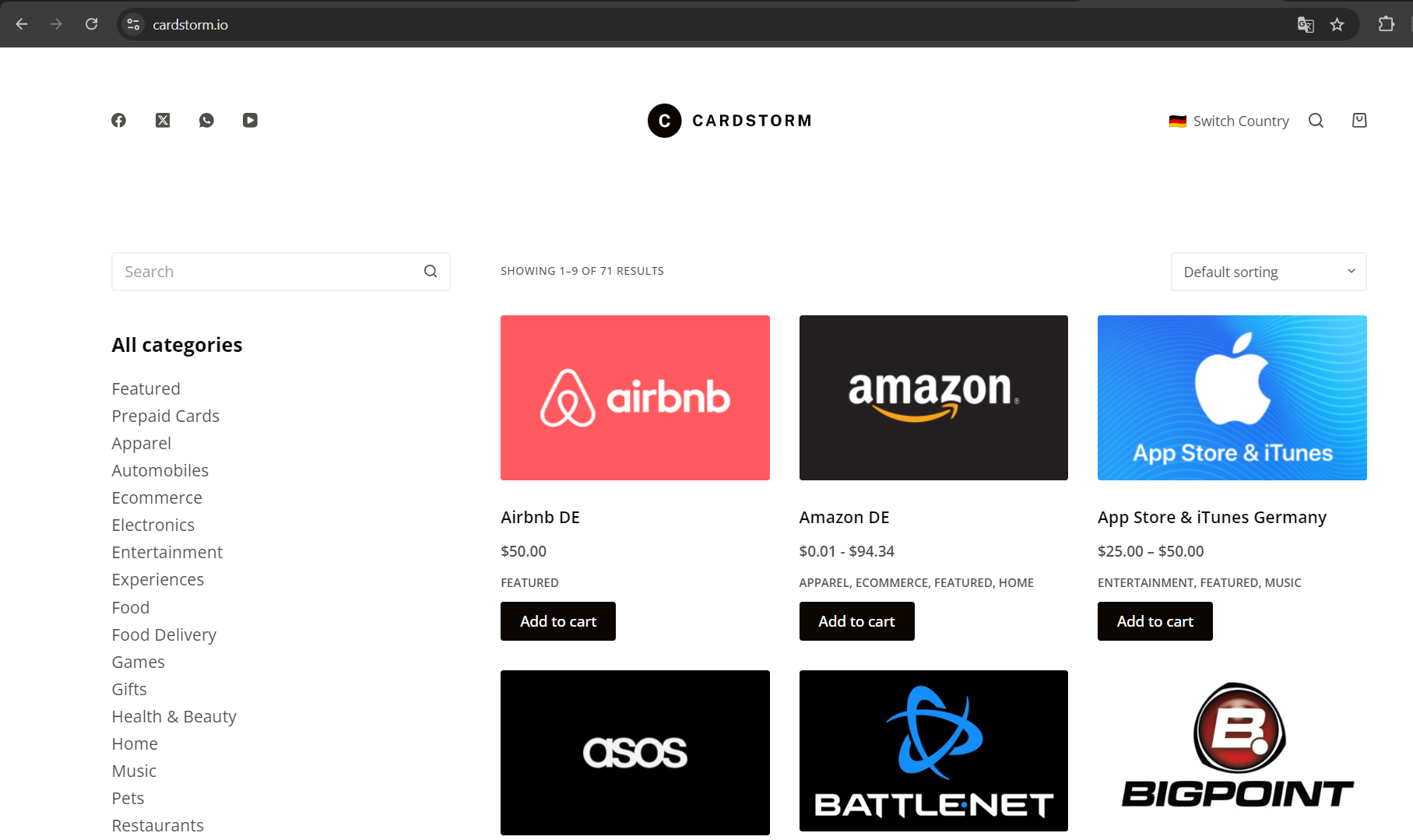The width and height of the screenshot is (1413, 840).
Task: Select the Automobiles category
Action: click(x=160, y=470)
